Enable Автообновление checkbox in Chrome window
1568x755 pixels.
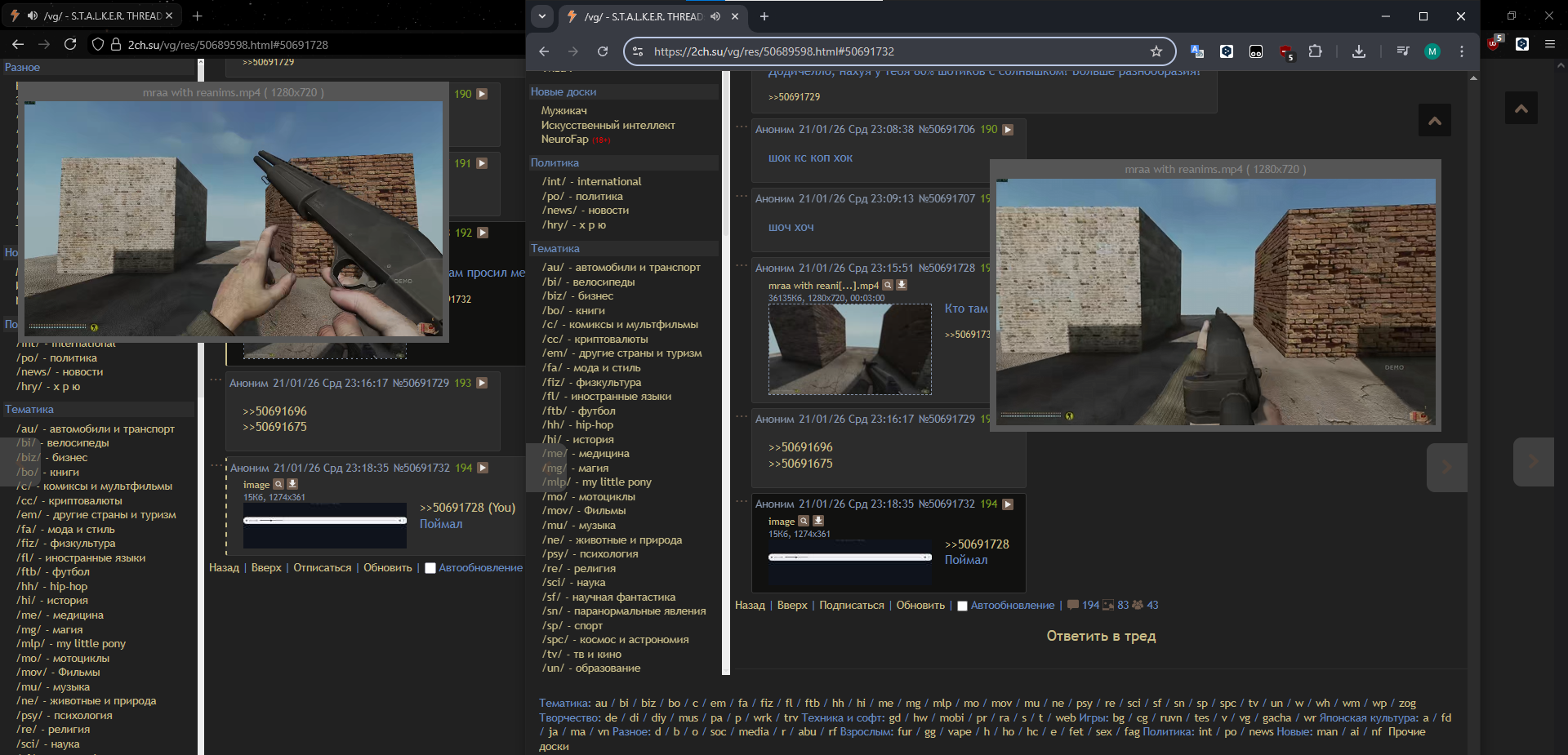click(x=962, y=606)
